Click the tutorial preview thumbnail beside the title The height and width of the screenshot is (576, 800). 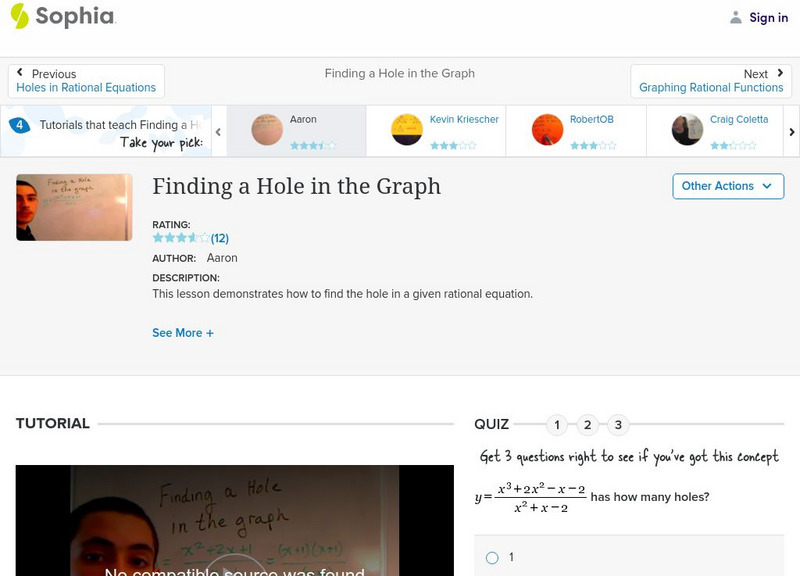[x=76, y=207]
